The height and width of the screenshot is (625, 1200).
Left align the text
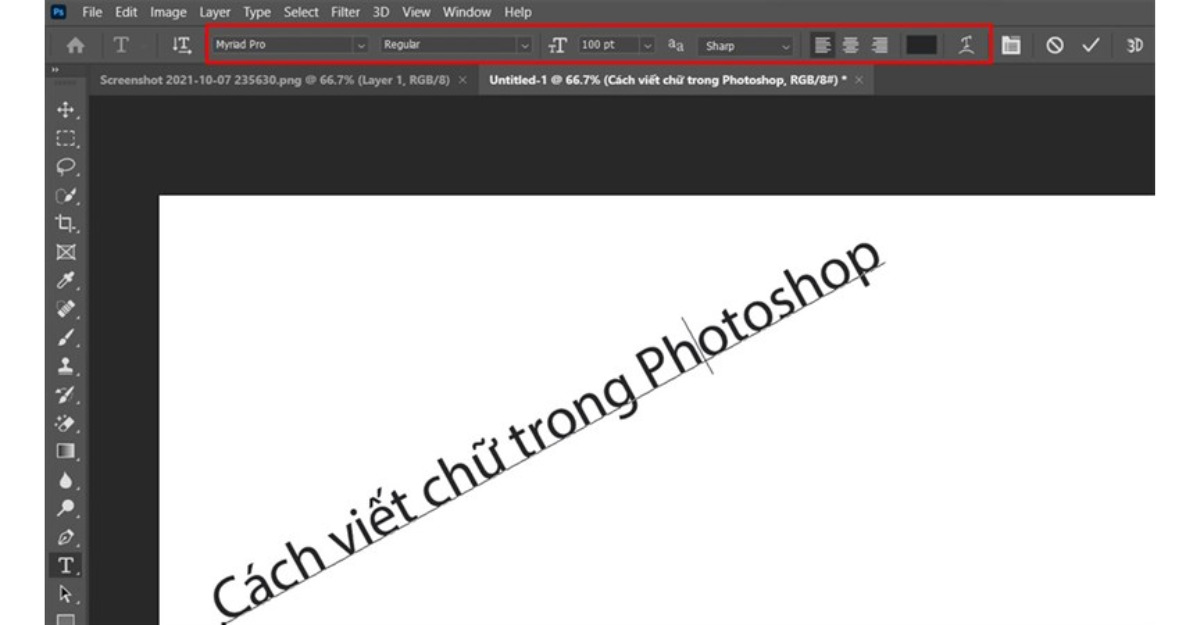click(x=823, y=45)
